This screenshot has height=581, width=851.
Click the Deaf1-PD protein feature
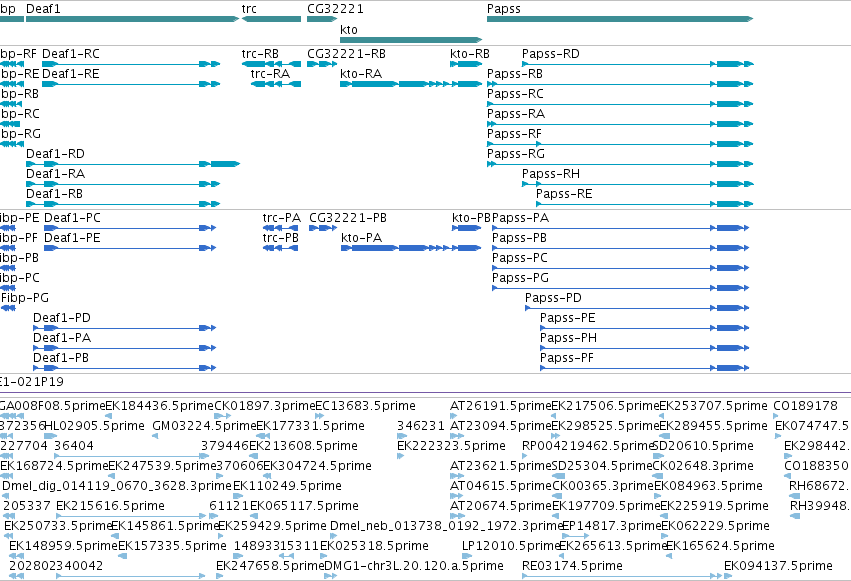(125, 328)
